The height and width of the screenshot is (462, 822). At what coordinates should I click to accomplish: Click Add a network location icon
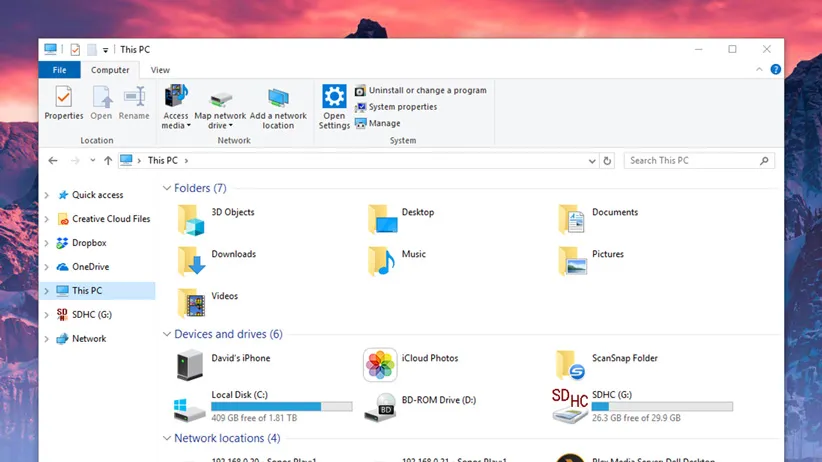[x=278, y=98]
